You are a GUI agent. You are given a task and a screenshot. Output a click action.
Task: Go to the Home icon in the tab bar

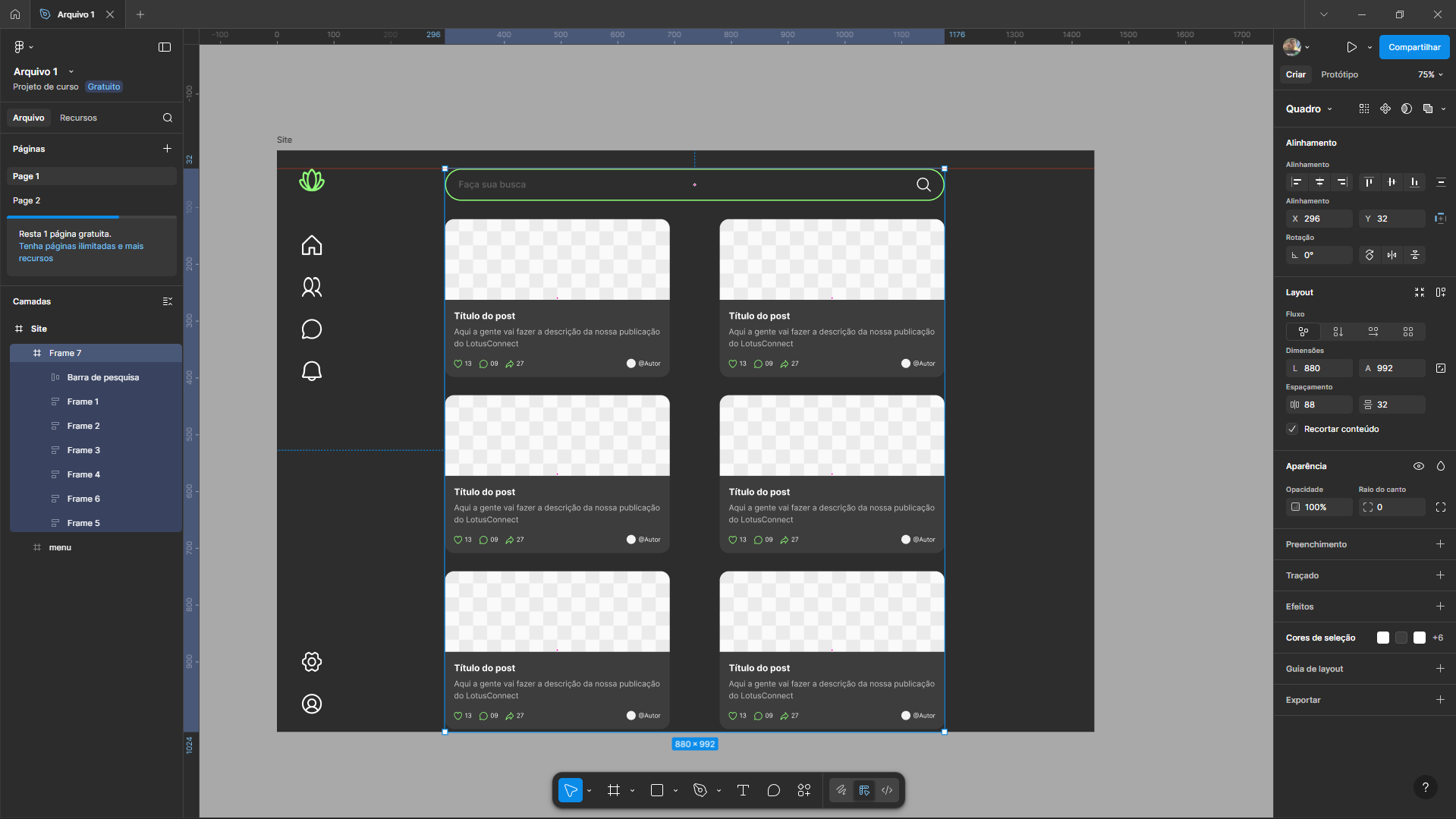[15, 14]
